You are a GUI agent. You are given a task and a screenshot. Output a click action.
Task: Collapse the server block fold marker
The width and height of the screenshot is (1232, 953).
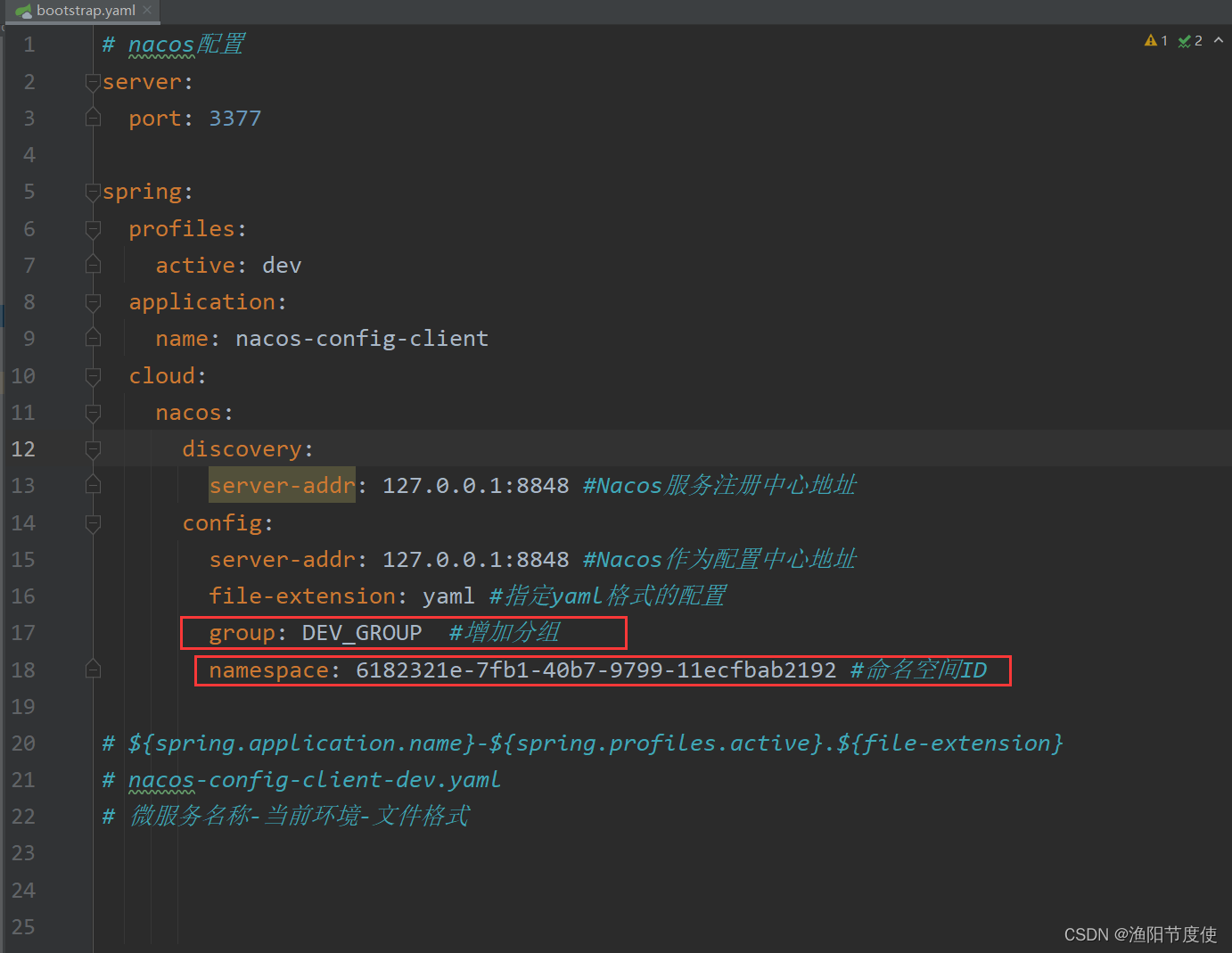[x=93, y=82]
